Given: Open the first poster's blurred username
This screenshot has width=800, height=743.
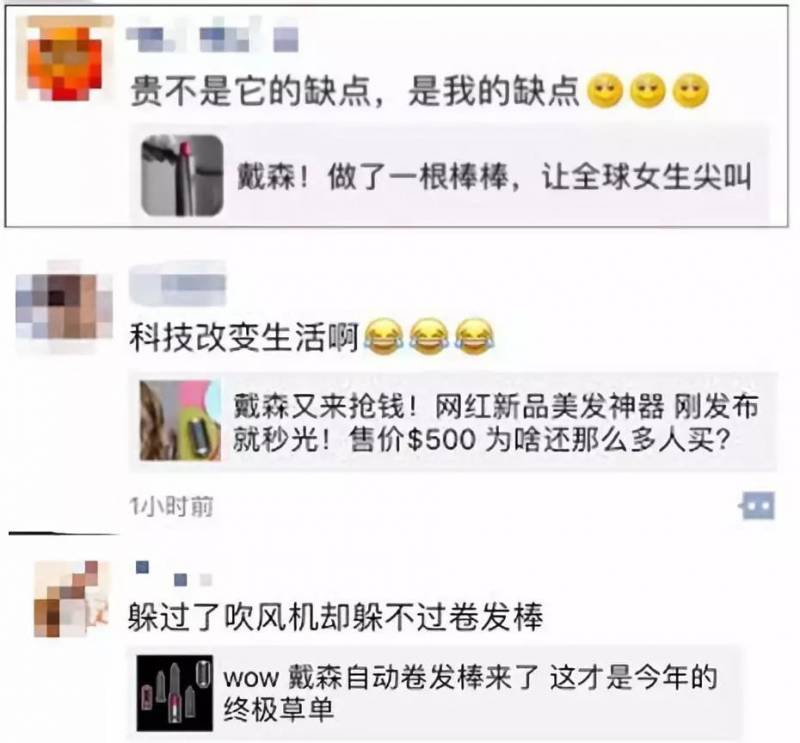Looking at the screenshot, I should point(213,36).
